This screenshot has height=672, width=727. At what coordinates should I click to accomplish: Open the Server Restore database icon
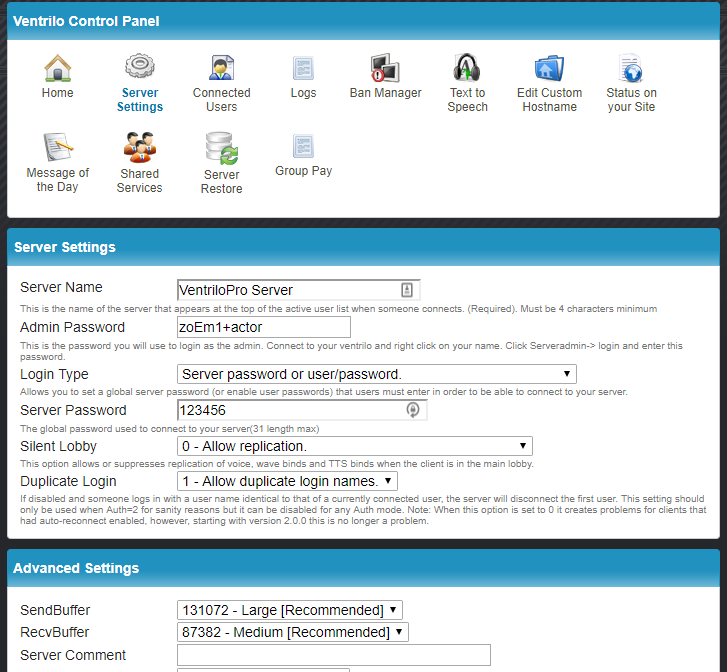222,148
